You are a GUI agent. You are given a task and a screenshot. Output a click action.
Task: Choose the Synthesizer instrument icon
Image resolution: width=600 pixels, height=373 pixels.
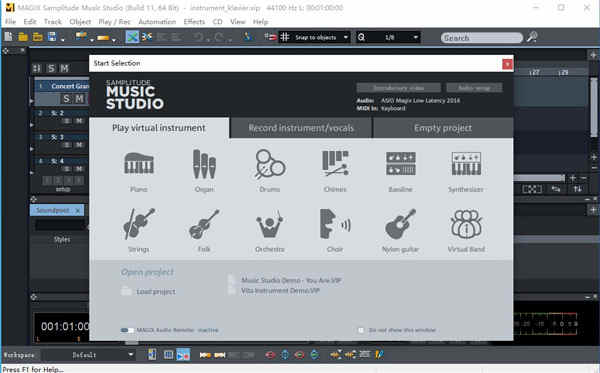pyautogui.click(x=466, y=164)
